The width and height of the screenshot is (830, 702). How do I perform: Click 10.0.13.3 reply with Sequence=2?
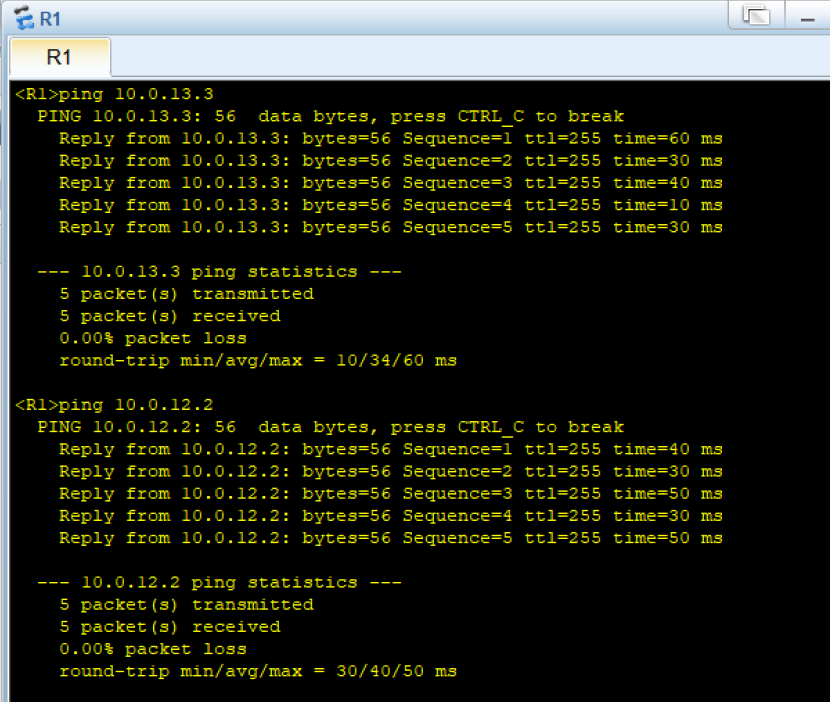coord(391,161)
